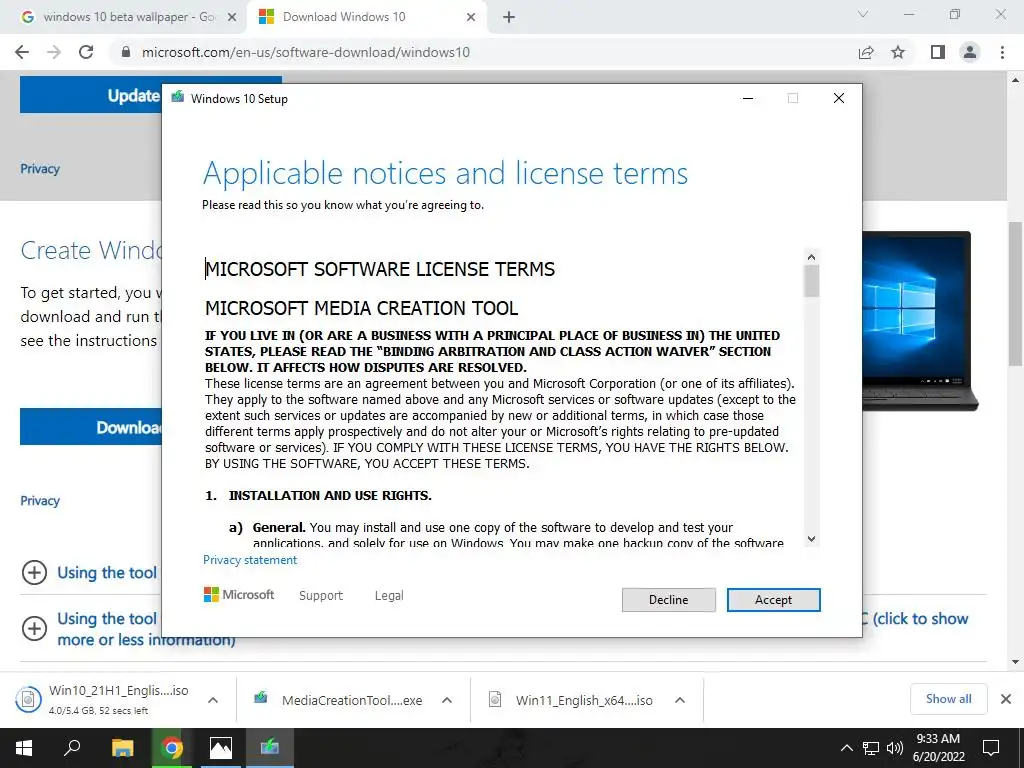Open the Legal link in Setup footer
The height and width of the screenshot is (768, 1024).
coord(389,596)
